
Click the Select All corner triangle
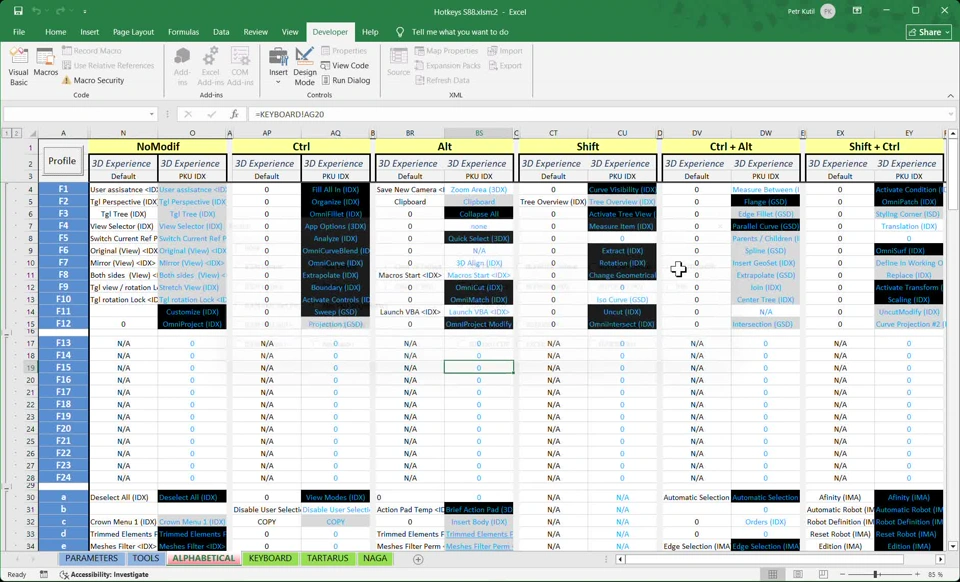[32, 133]
